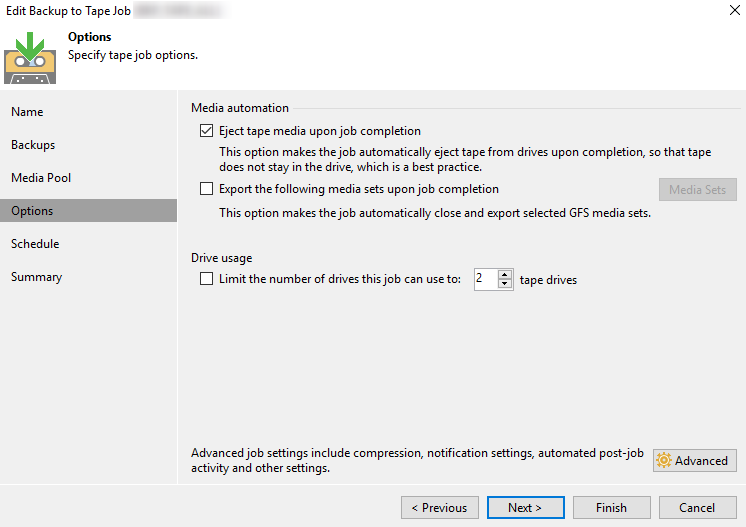Switch to the Media Pool step
The image size is (746, 527).
(x=41, y=178)
